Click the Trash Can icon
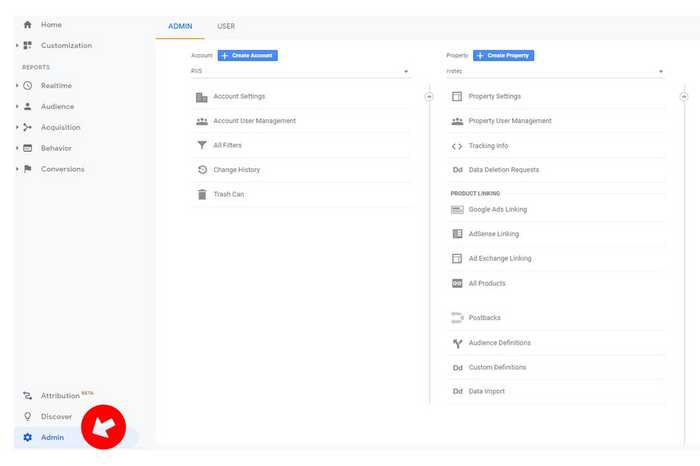This screenshot has width=700, height=466. [202, 194]
